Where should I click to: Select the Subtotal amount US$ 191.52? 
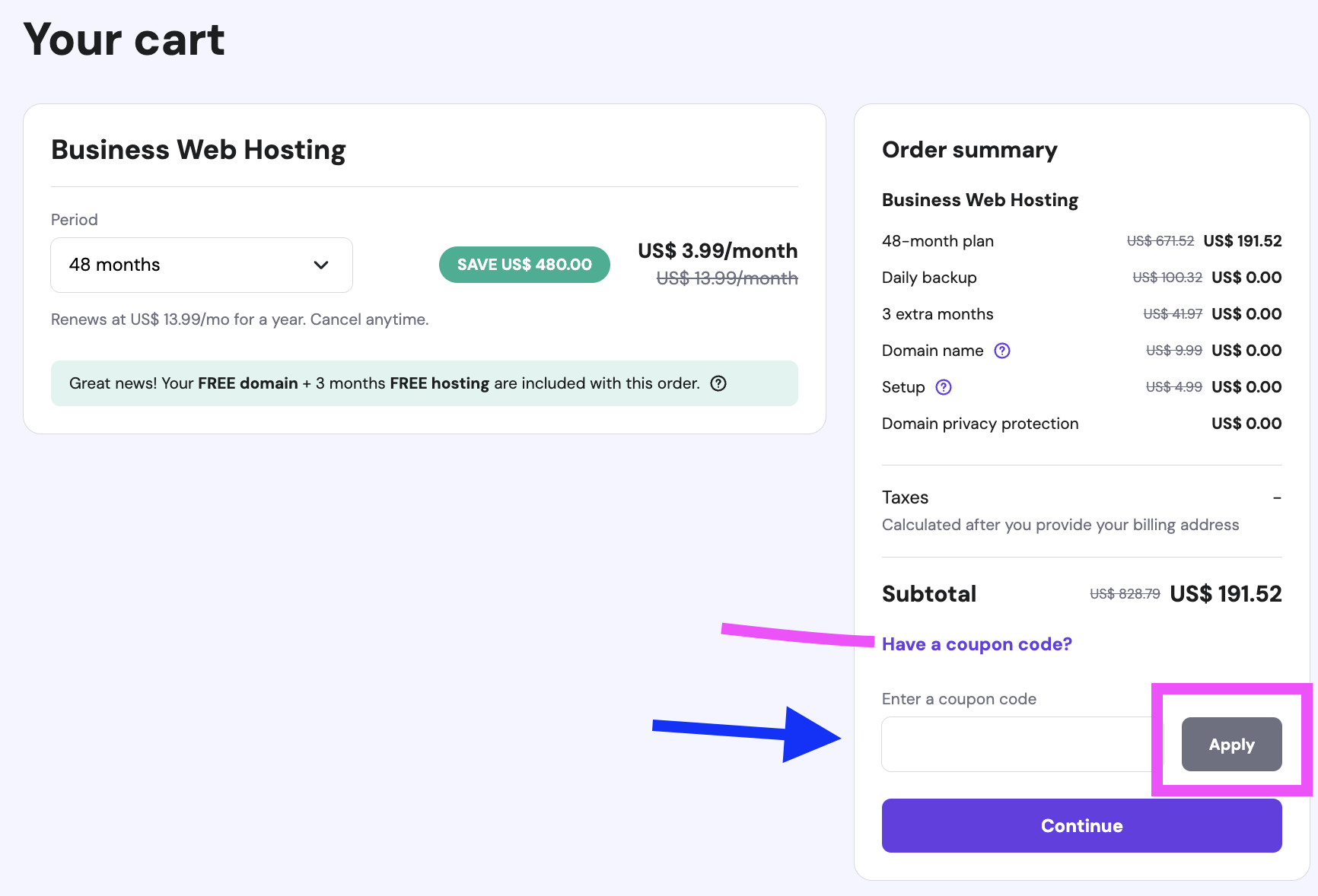point(1225,593)
